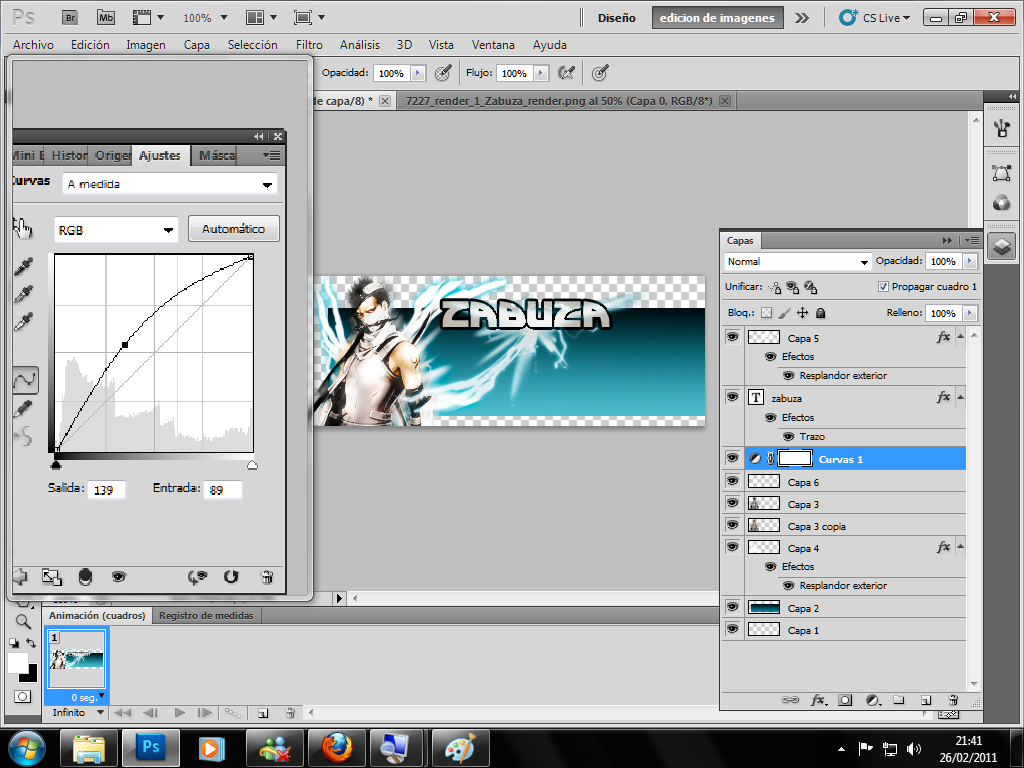Open the background color swatch
Screen dimensions: 1024x768
click(x=30, y=675)
